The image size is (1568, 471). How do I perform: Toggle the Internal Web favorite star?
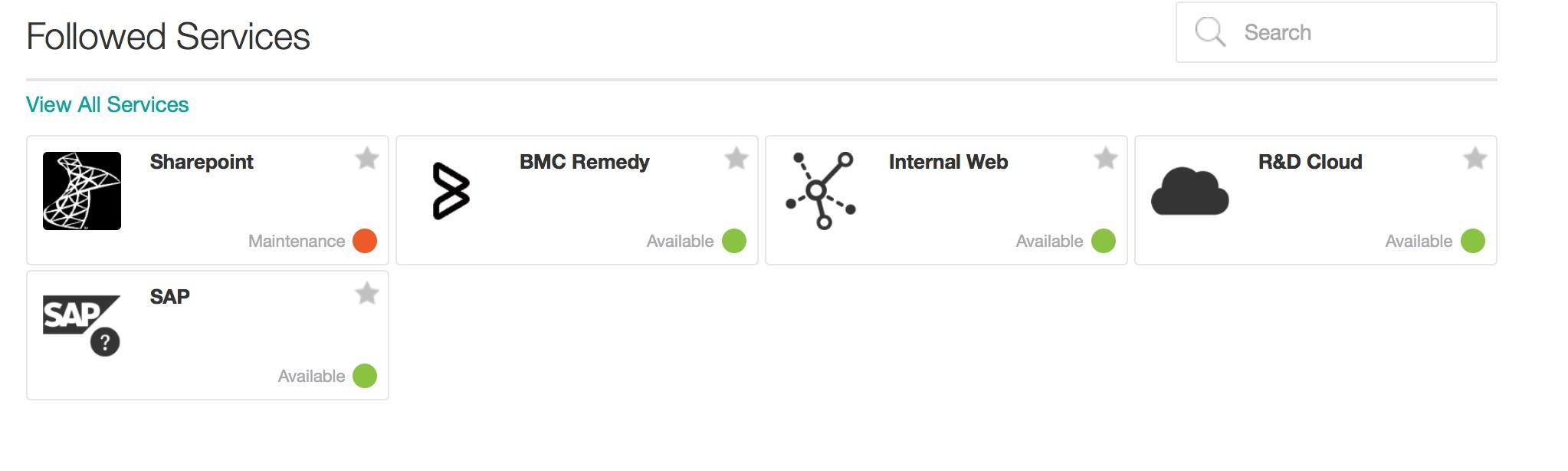pyautogui.click(x=1106, y=159)
